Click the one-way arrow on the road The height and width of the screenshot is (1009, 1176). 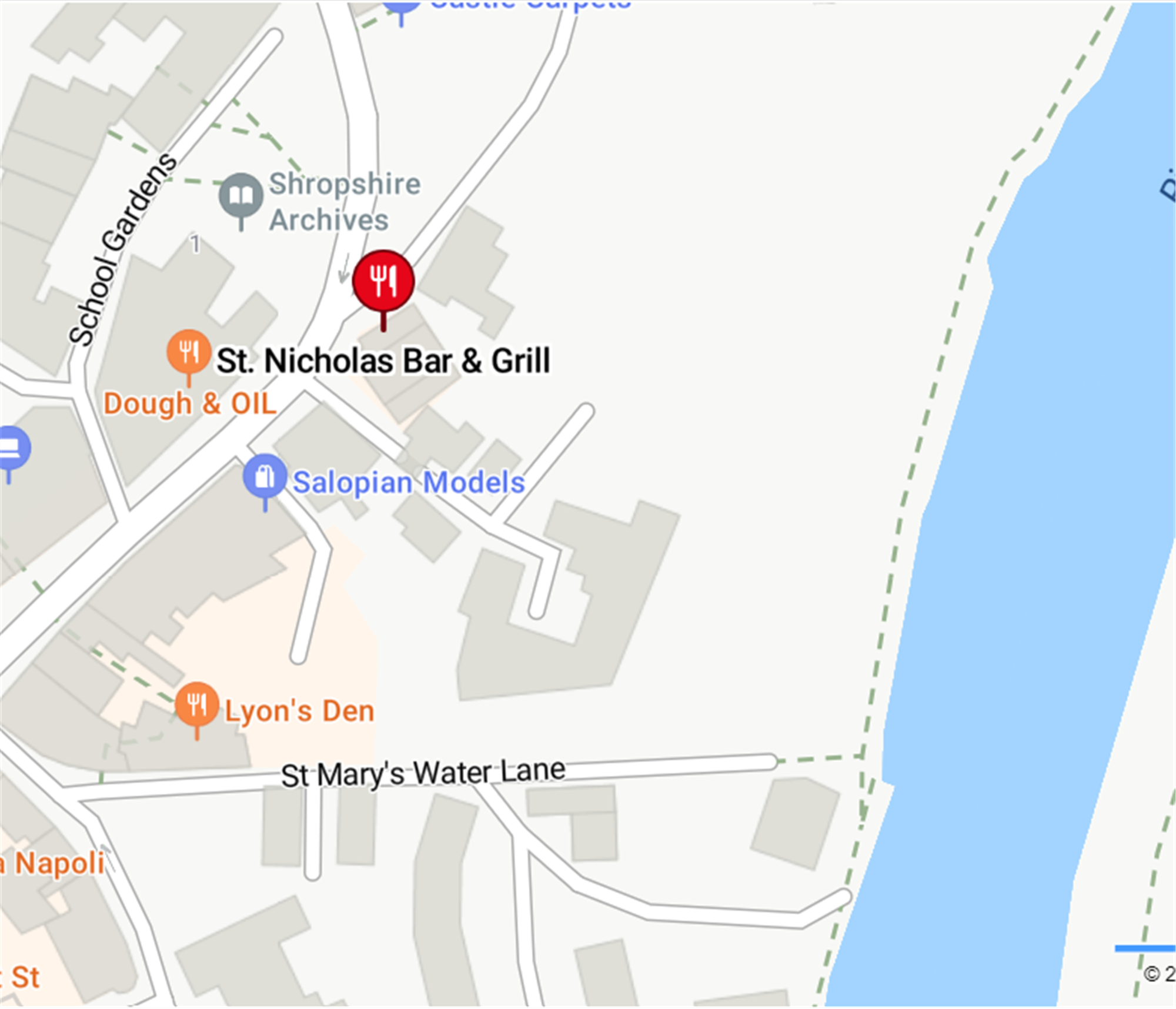345,268
